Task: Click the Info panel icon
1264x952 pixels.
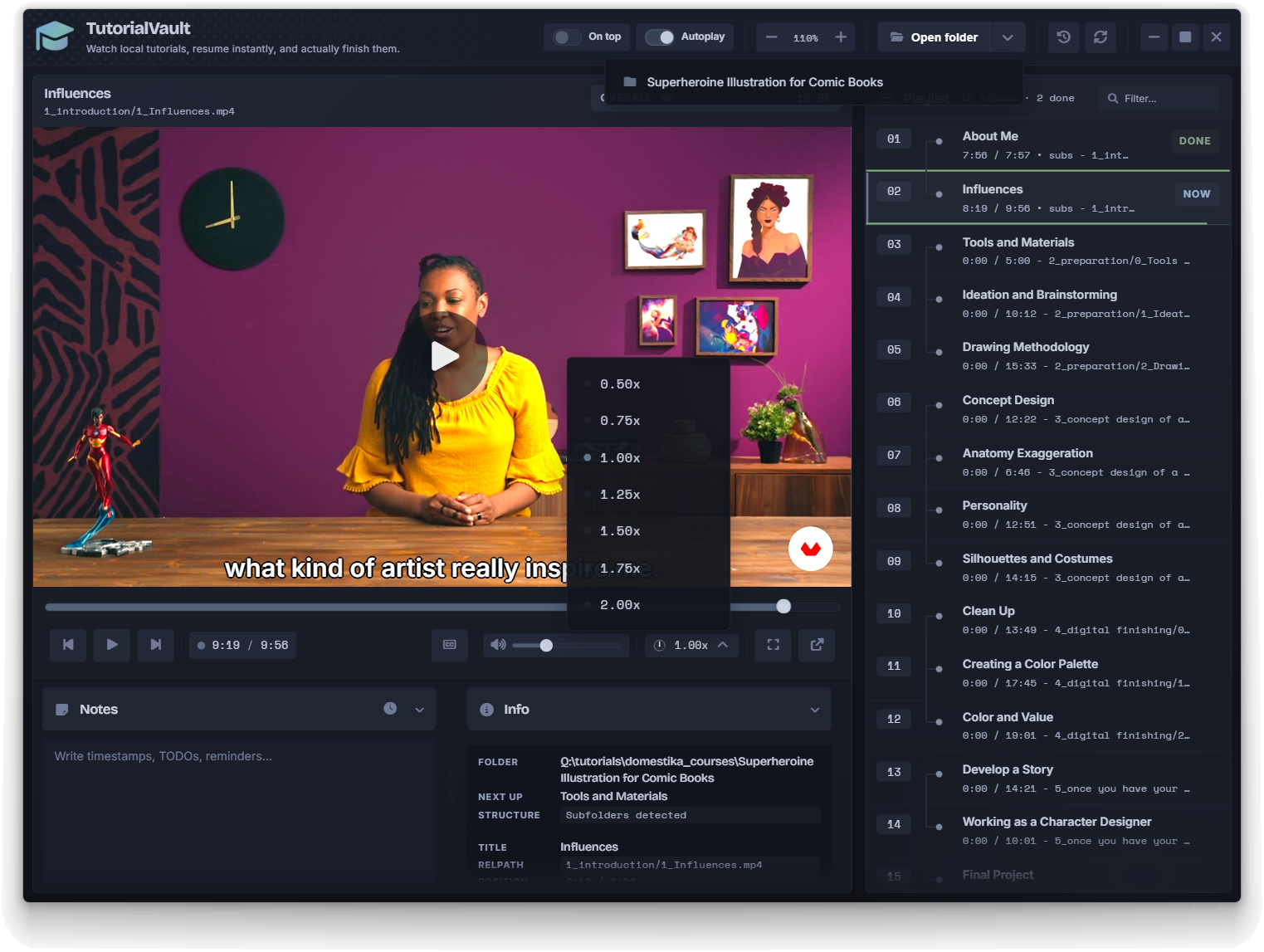Action: pyautogui.click(x=486, y=710)
